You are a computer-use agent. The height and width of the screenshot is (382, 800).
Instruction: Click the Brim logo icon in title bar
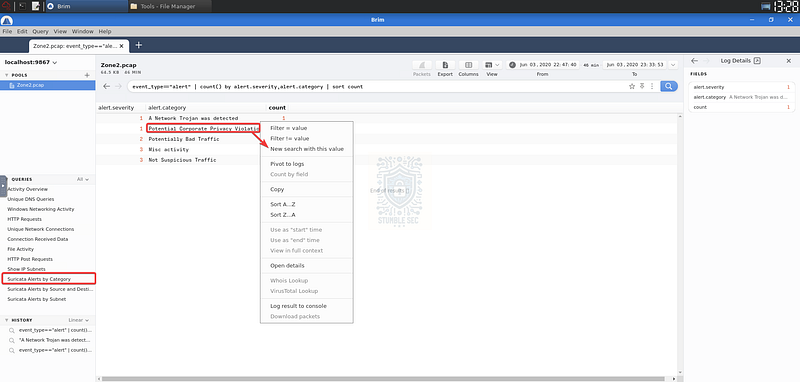pyautogui.click(x=6, y=20)
